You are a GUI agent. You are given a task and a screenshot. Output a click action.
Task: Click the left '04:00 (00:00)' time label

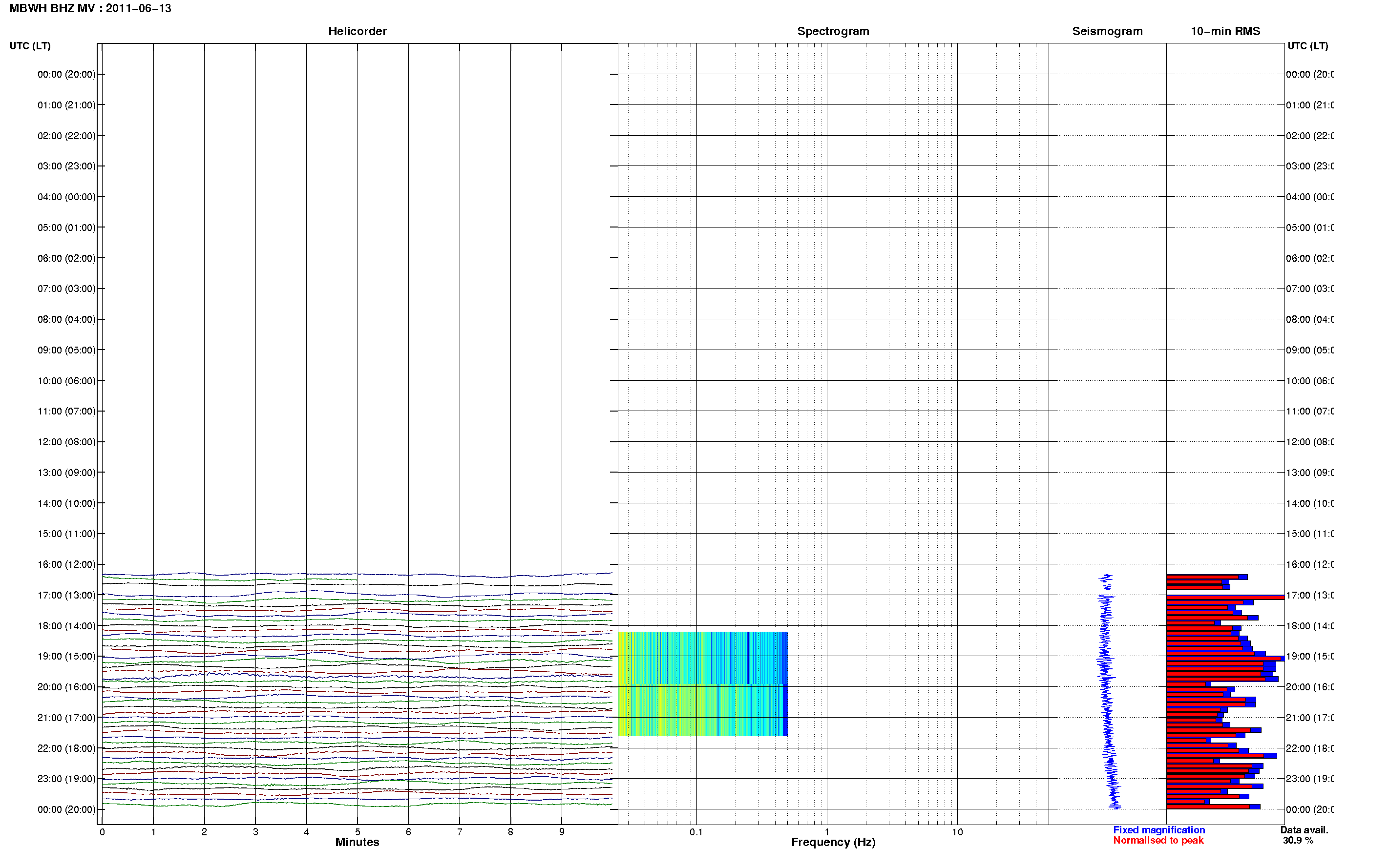point(66,197)
